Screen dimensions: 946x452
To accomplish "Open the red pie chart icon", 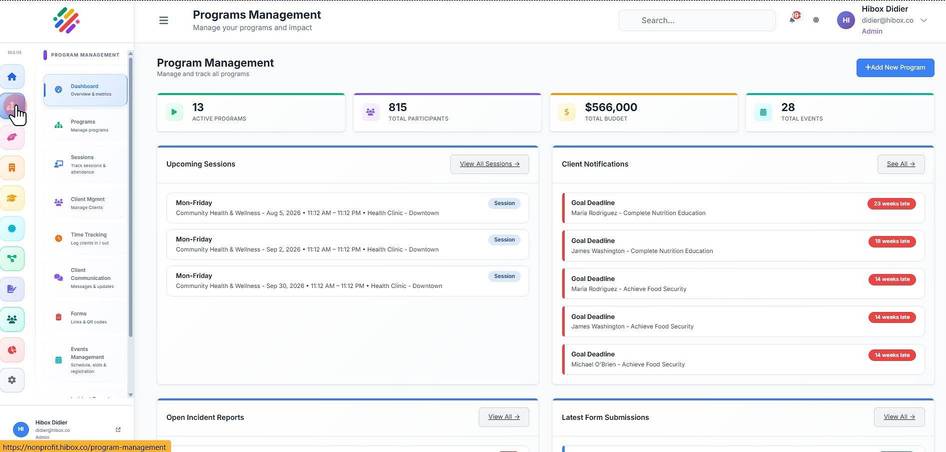I will (12, 350).
